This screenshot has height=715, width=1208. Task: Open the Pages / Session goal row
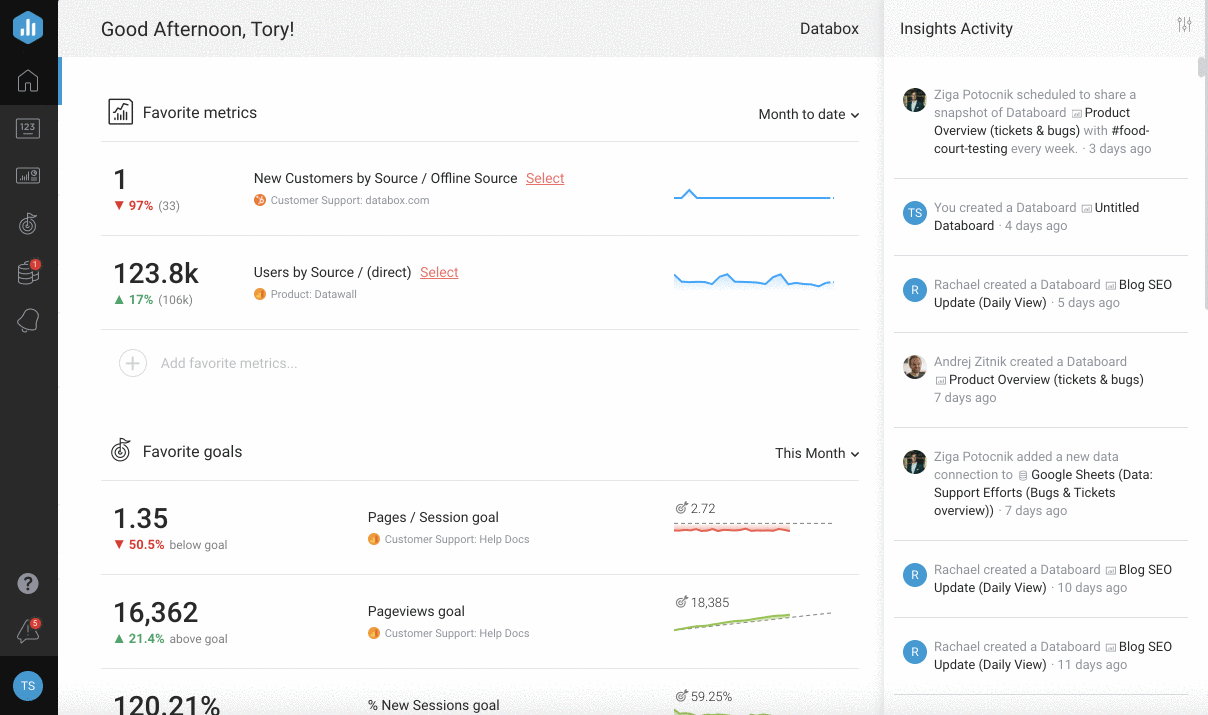tap(433, 517)
